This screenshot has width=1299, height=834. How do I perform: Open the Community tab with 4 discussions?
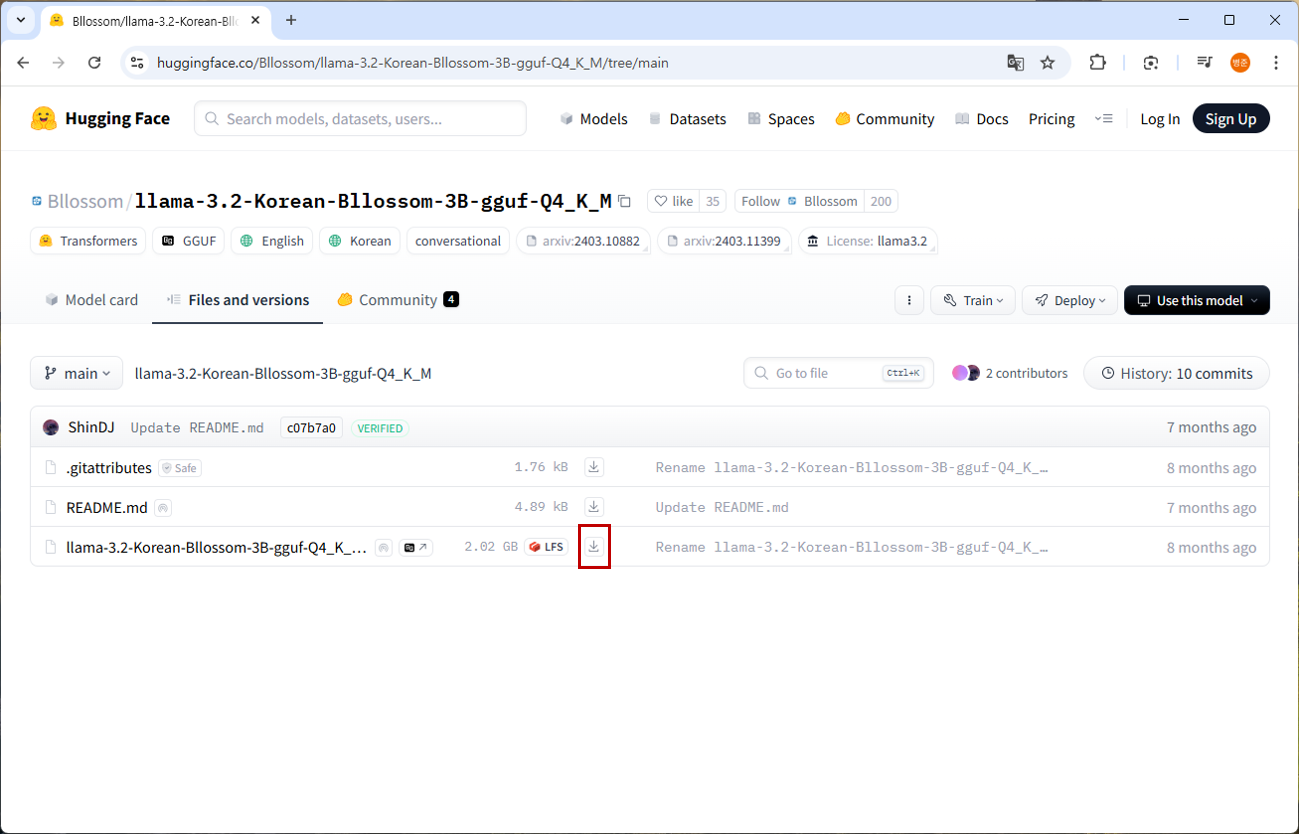(x=398, y=300)
